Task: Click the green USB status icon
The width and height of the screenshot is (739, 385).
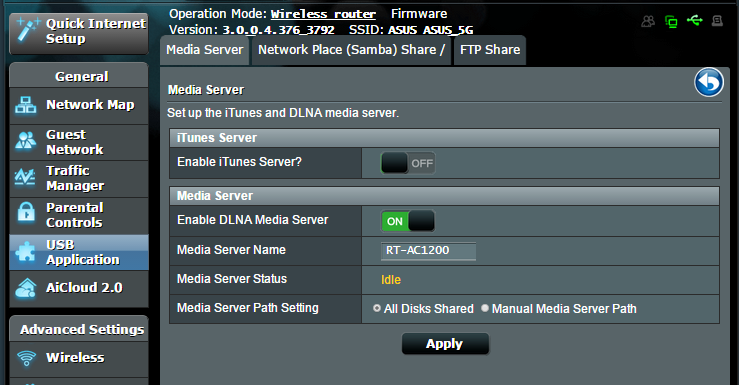Action: (x=695, y=20)
